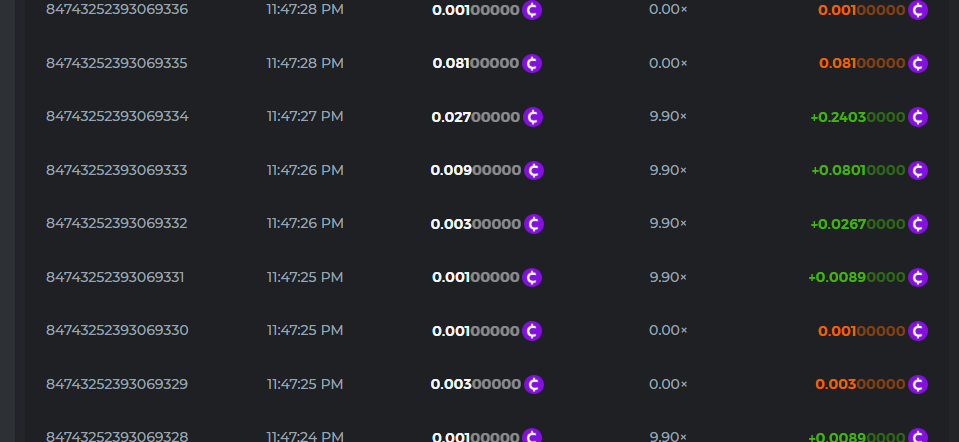Click the coin icon beside the +0.0801 profit
Screen dimensions: 959x442
pyautogui.click(x=918, y=170)
